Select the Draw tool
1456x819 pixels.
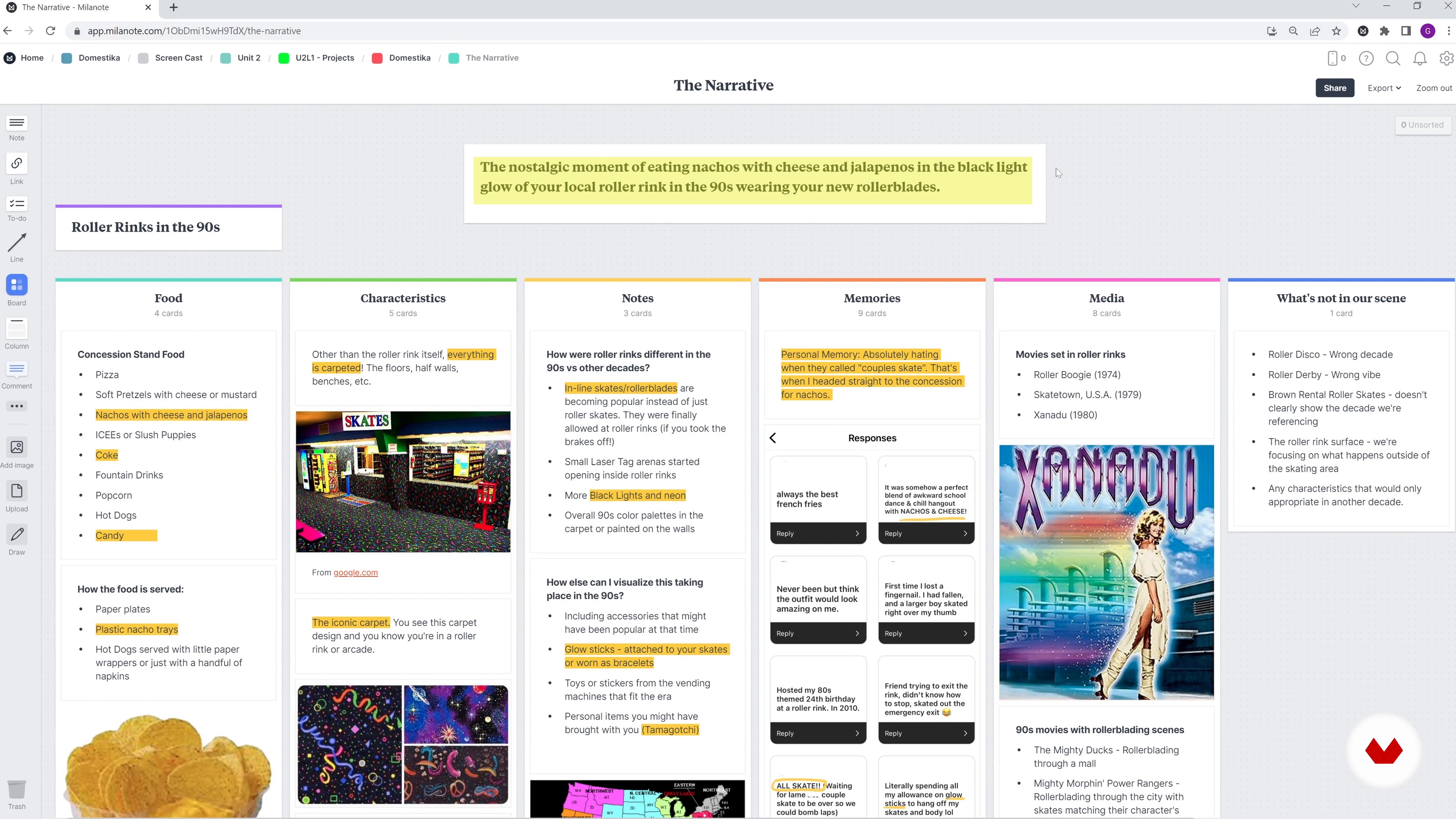pyautogui.click(x=16, y=540)
